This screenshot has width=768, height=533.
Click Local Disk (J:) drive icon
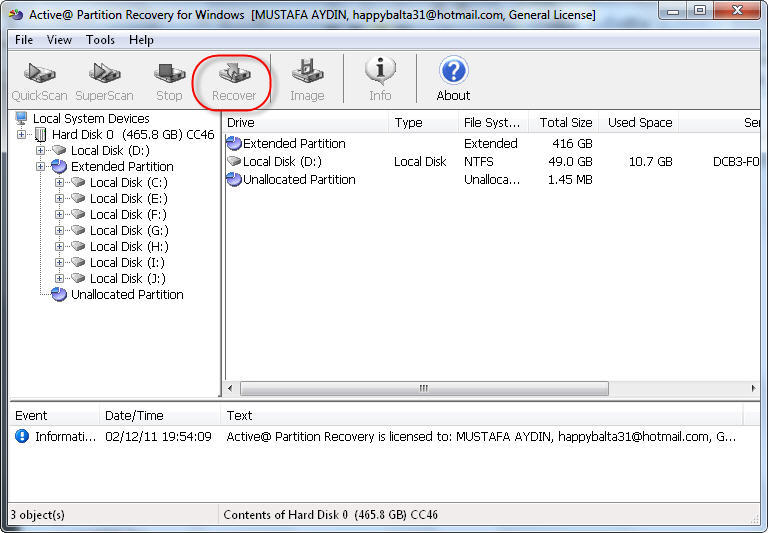(x=78, y=278)
